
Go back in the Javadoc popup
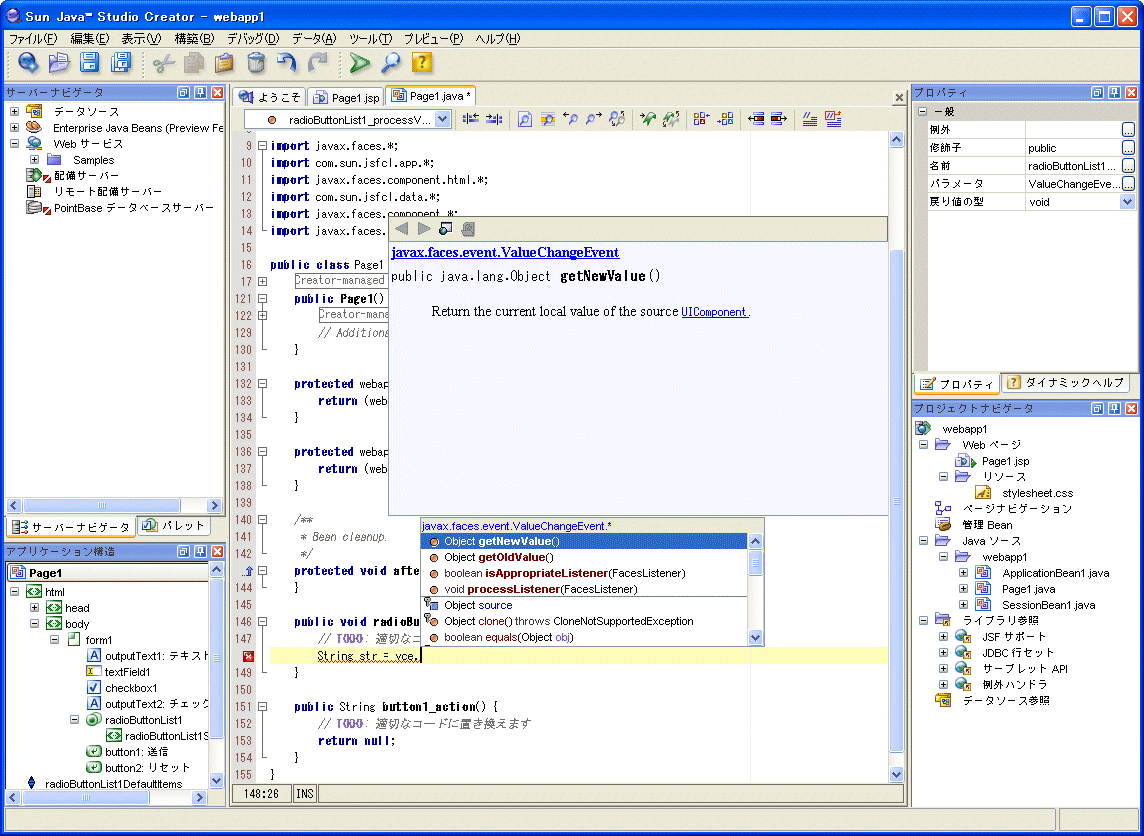[x=402, y=229]
